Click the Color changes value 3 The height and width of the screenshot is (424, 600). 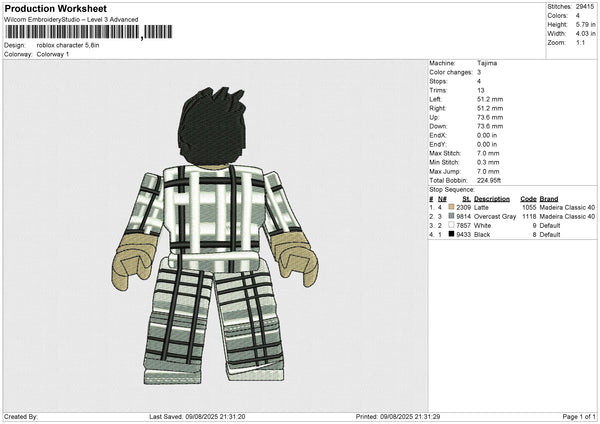pyautogui.click(x=479, y=72)
